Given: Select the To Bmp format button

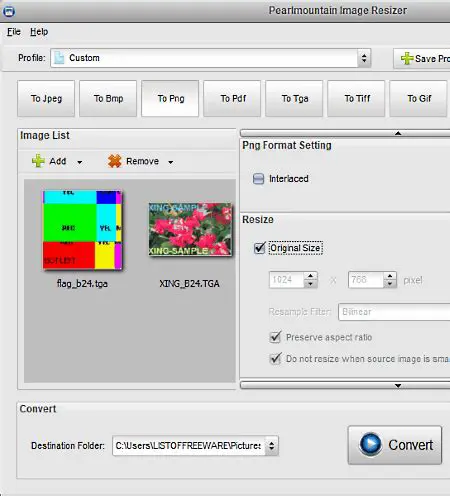Looking at the screenshot, I should [108, 98].
